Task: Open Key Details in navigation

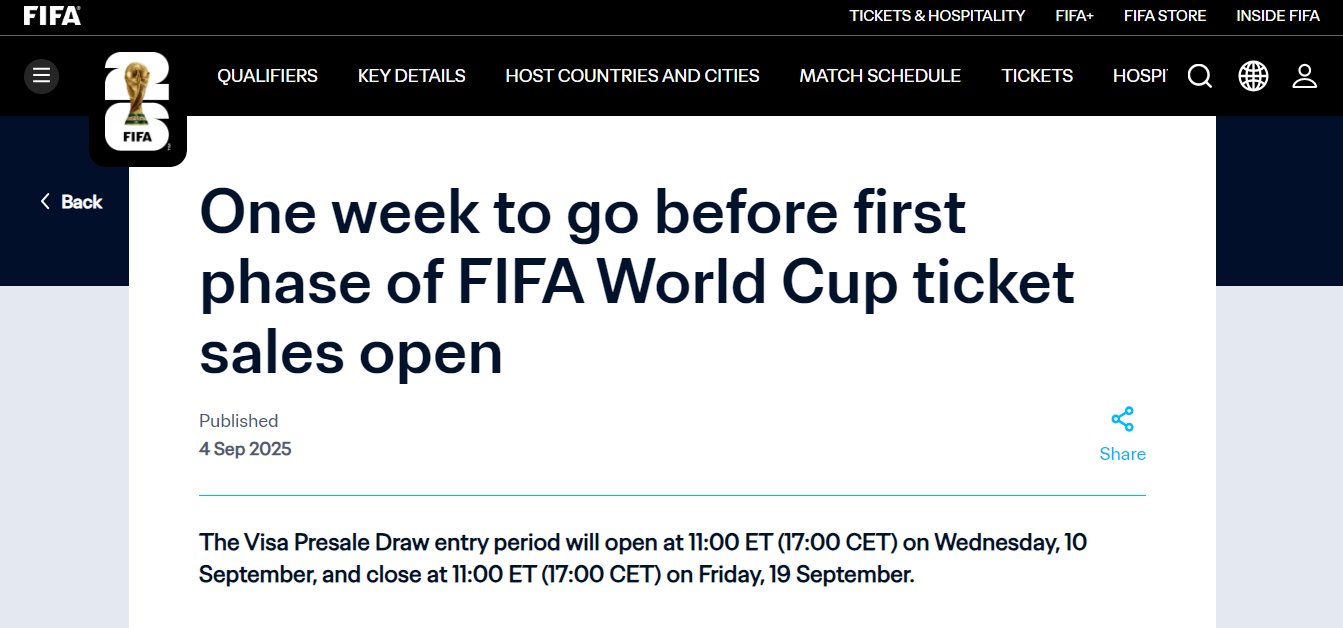Action: click(411, 76)
